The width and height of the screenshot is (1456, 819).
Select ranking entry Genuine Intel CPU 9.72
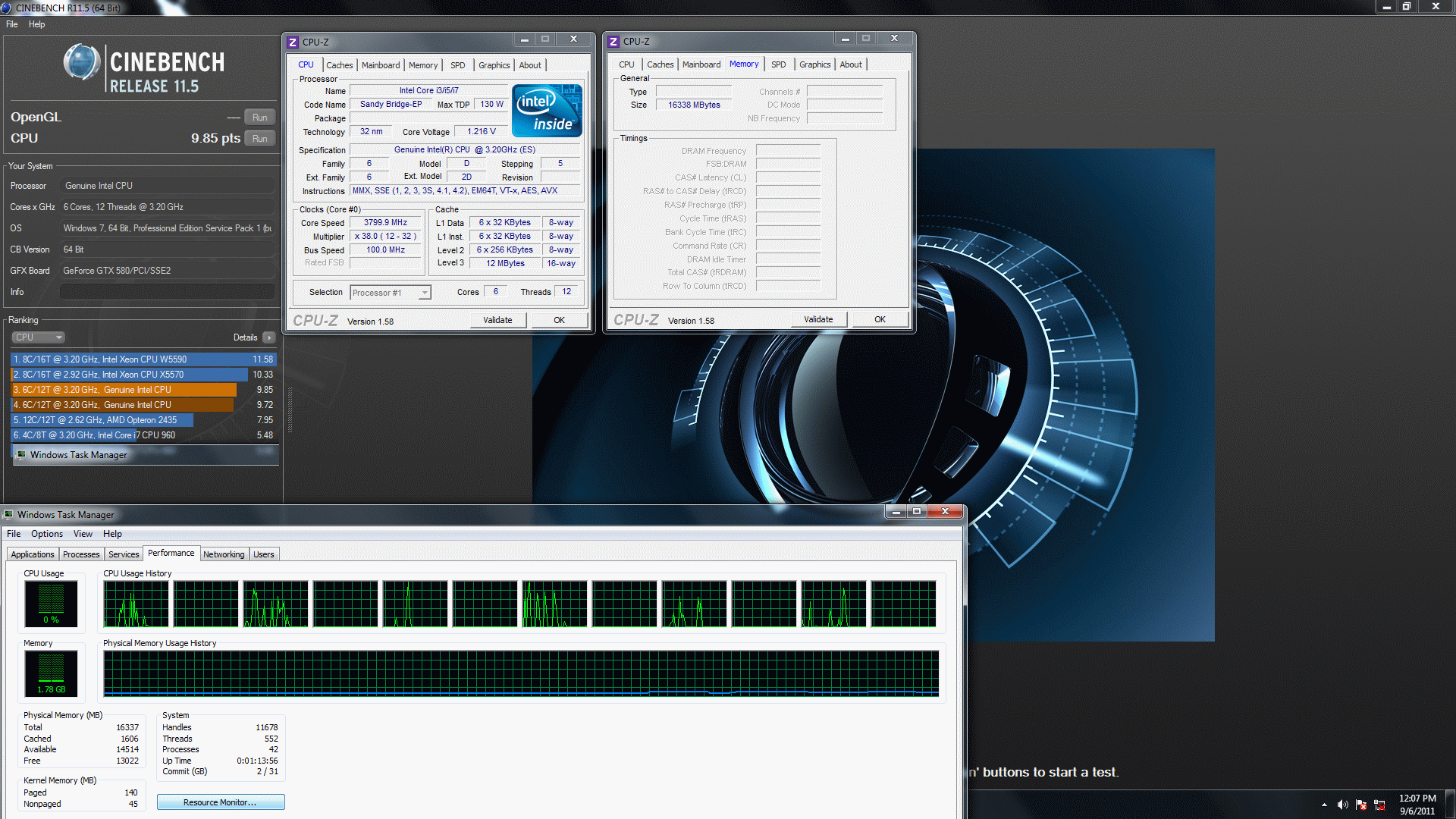coord(143,405)
